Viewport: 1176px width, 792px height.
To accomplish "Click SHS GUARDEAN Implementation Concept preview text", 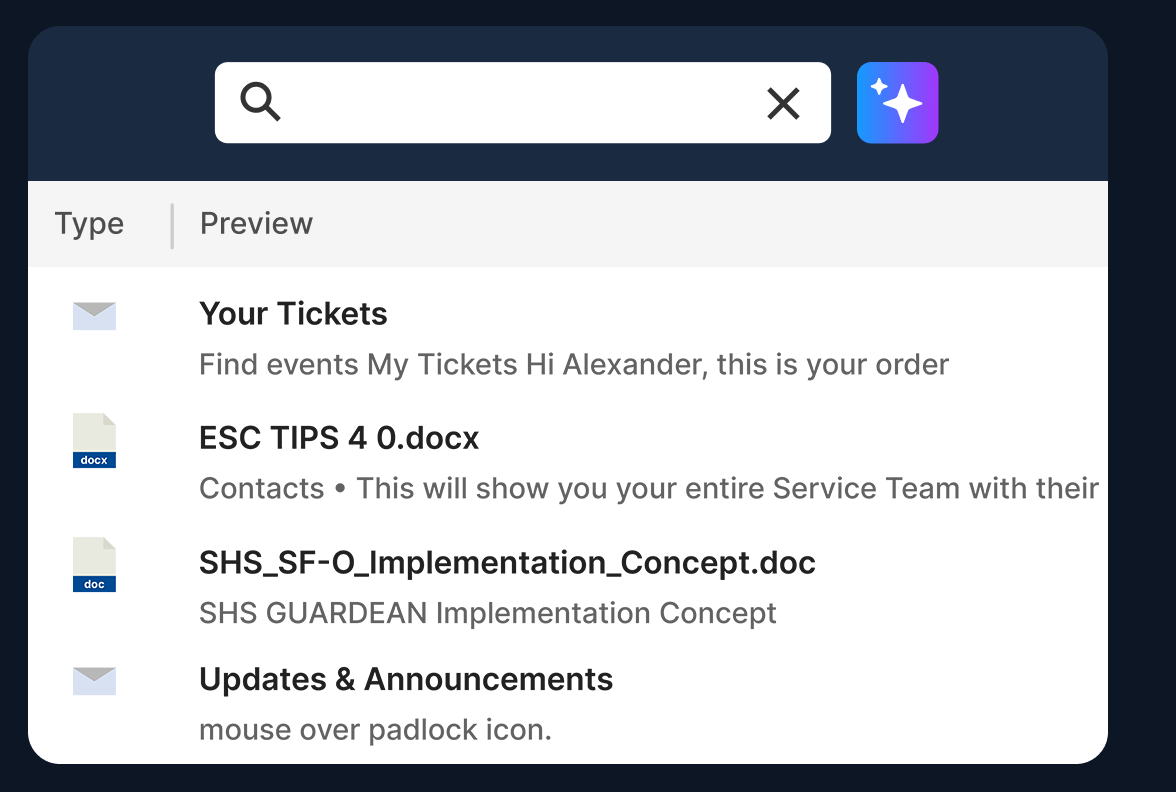I will pyautogui.click(x=488, y=614).
